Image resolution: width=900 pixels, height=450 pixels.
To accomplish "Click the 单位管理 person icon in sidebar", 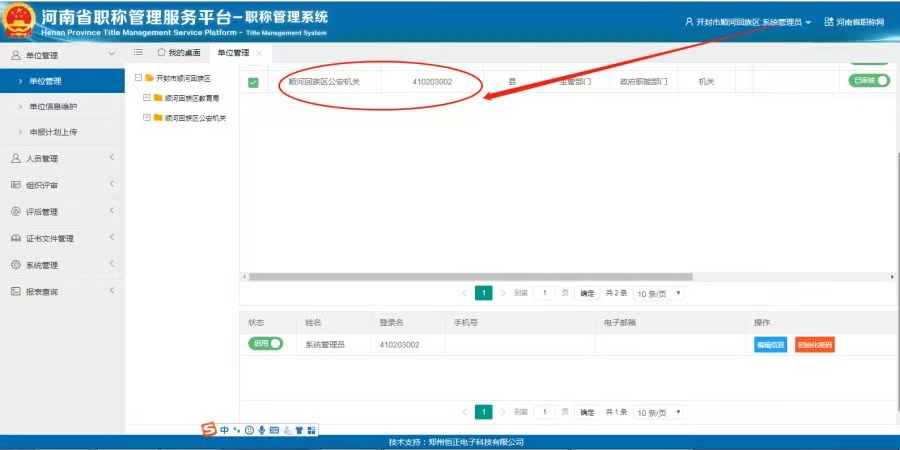I will [15, 55].
